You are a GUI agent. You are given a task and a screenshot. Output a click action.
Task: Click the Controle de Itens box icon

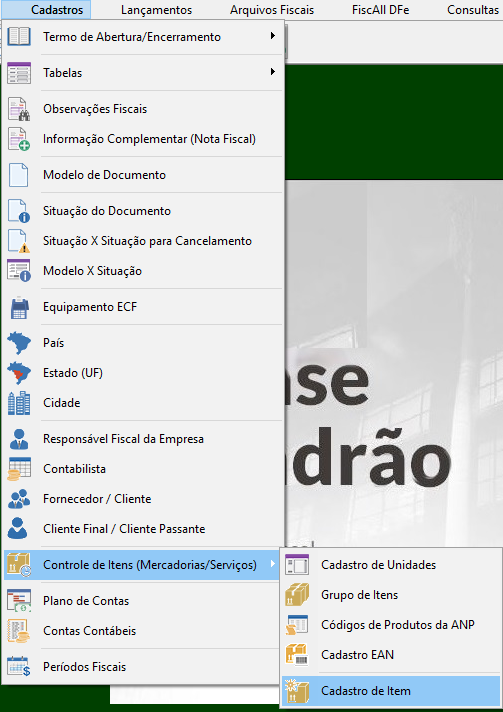(x=19, y=565)
